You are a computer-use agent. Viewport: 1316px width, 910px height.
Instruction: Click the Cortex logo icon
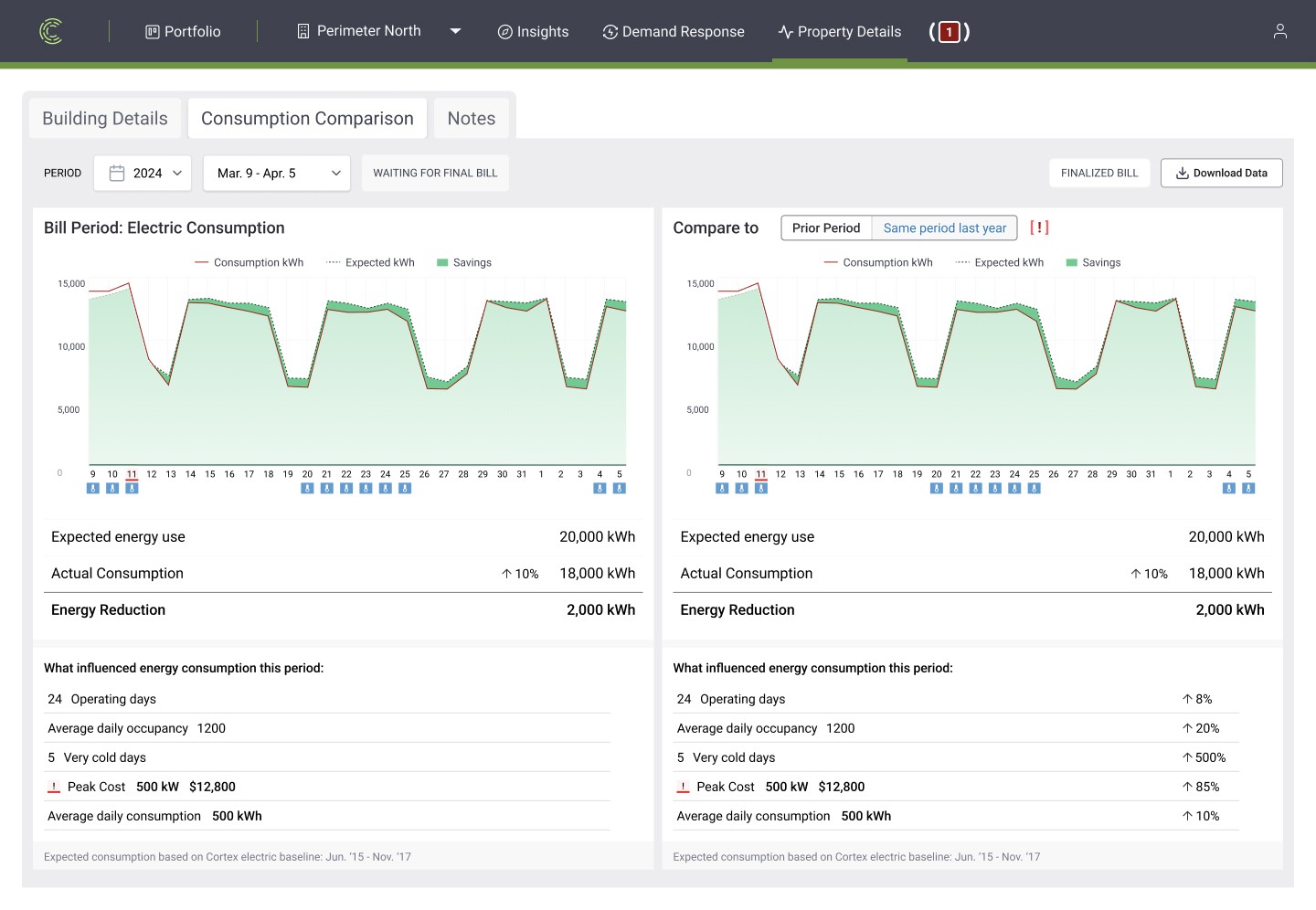(51, 31)
